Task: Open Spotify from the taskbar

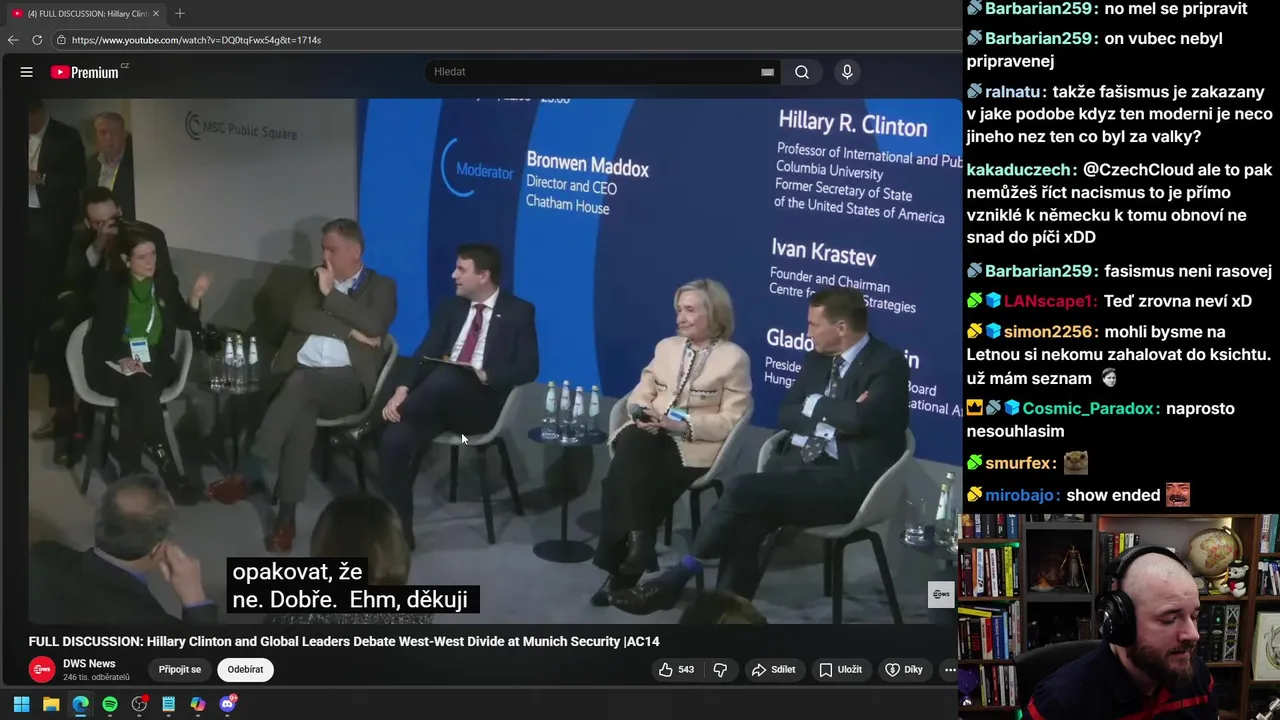Action: tap(110, 704)
